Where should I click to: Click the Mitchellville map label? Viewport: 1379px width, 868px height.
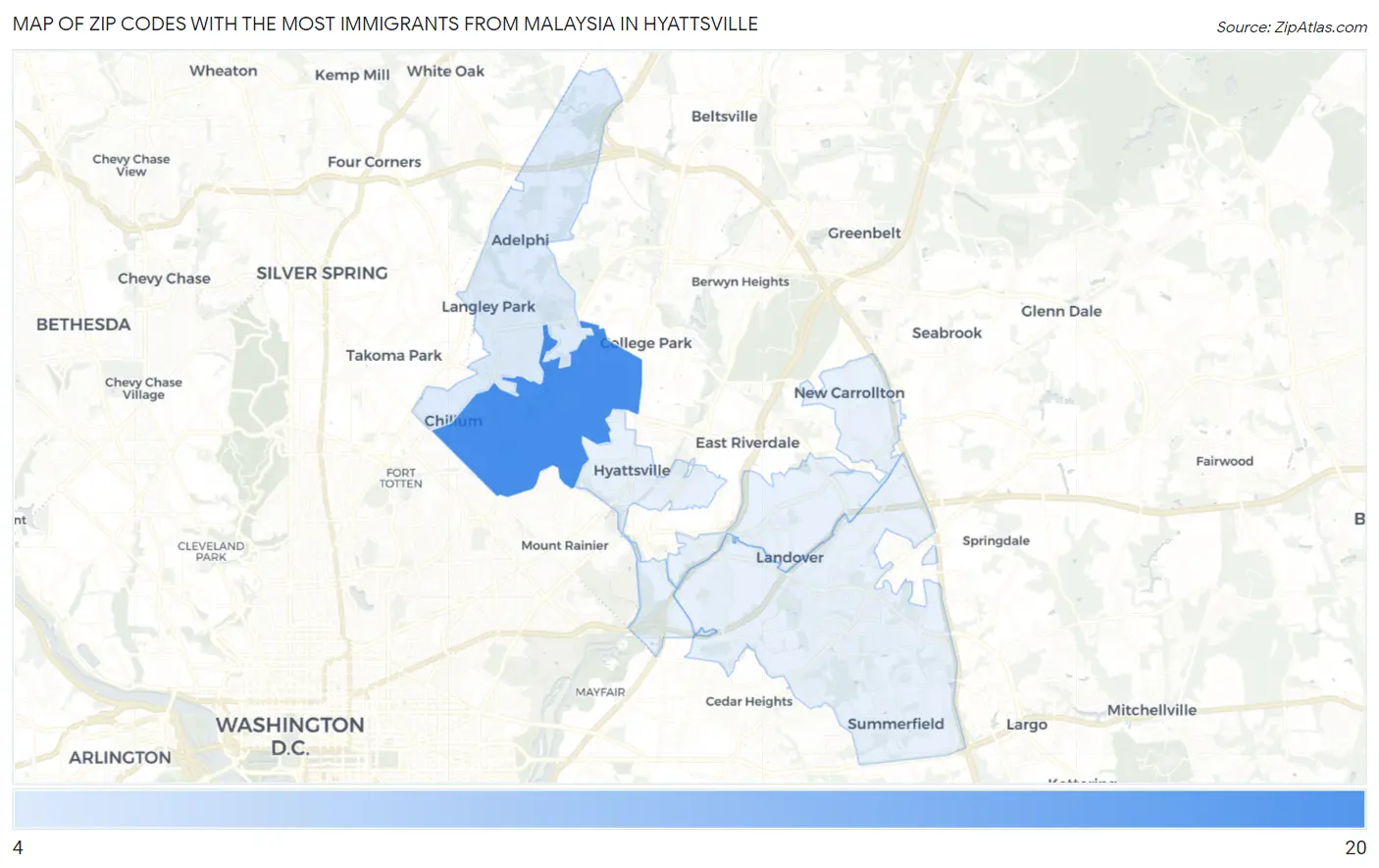point(1151,710)
